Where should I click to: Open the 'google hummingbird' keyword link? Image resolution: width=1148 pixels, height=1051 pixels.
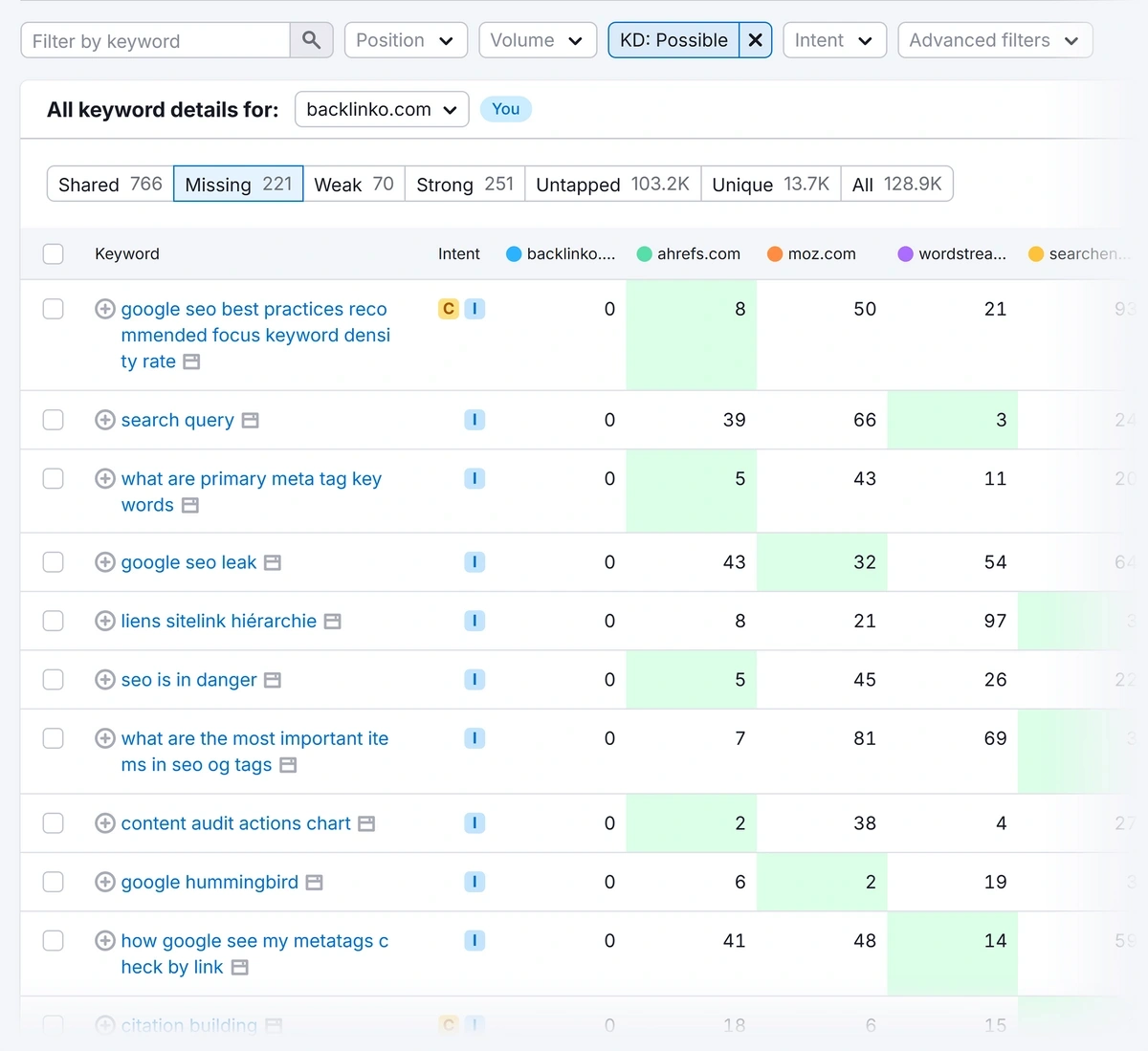[x=210, y=882]
